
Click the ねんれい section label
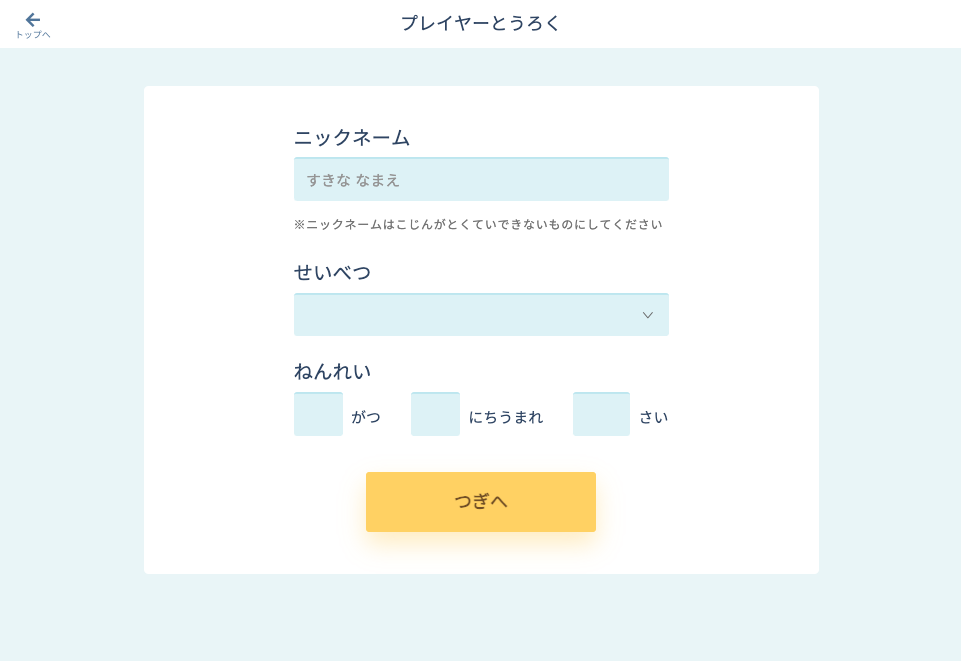tap(332, 371)
